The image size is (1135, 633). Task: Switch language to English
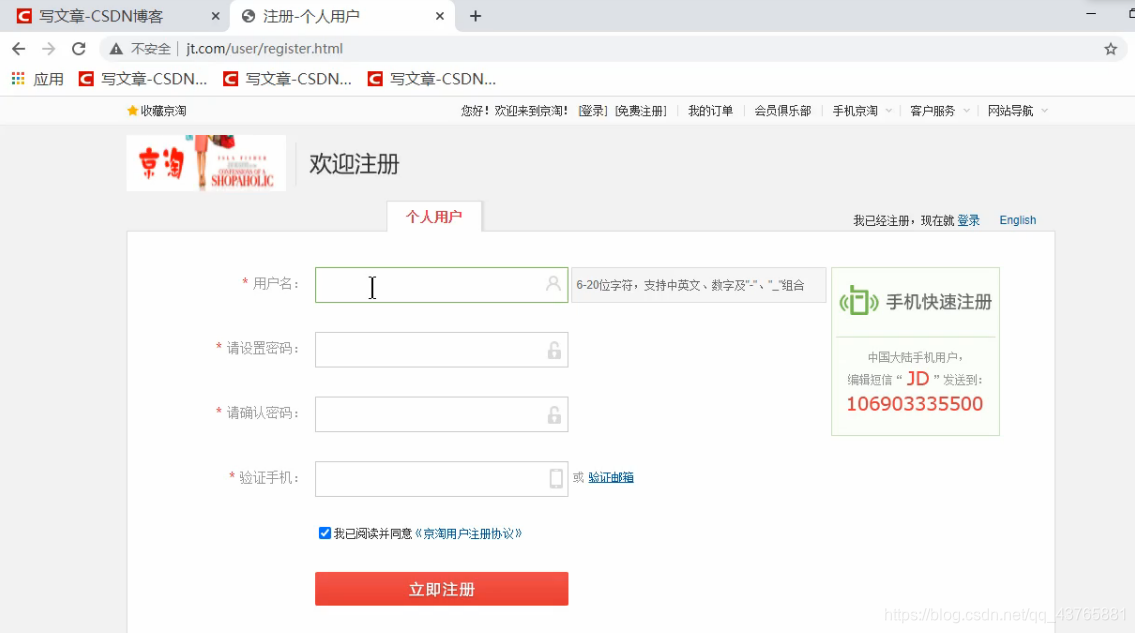(1017, 220)
